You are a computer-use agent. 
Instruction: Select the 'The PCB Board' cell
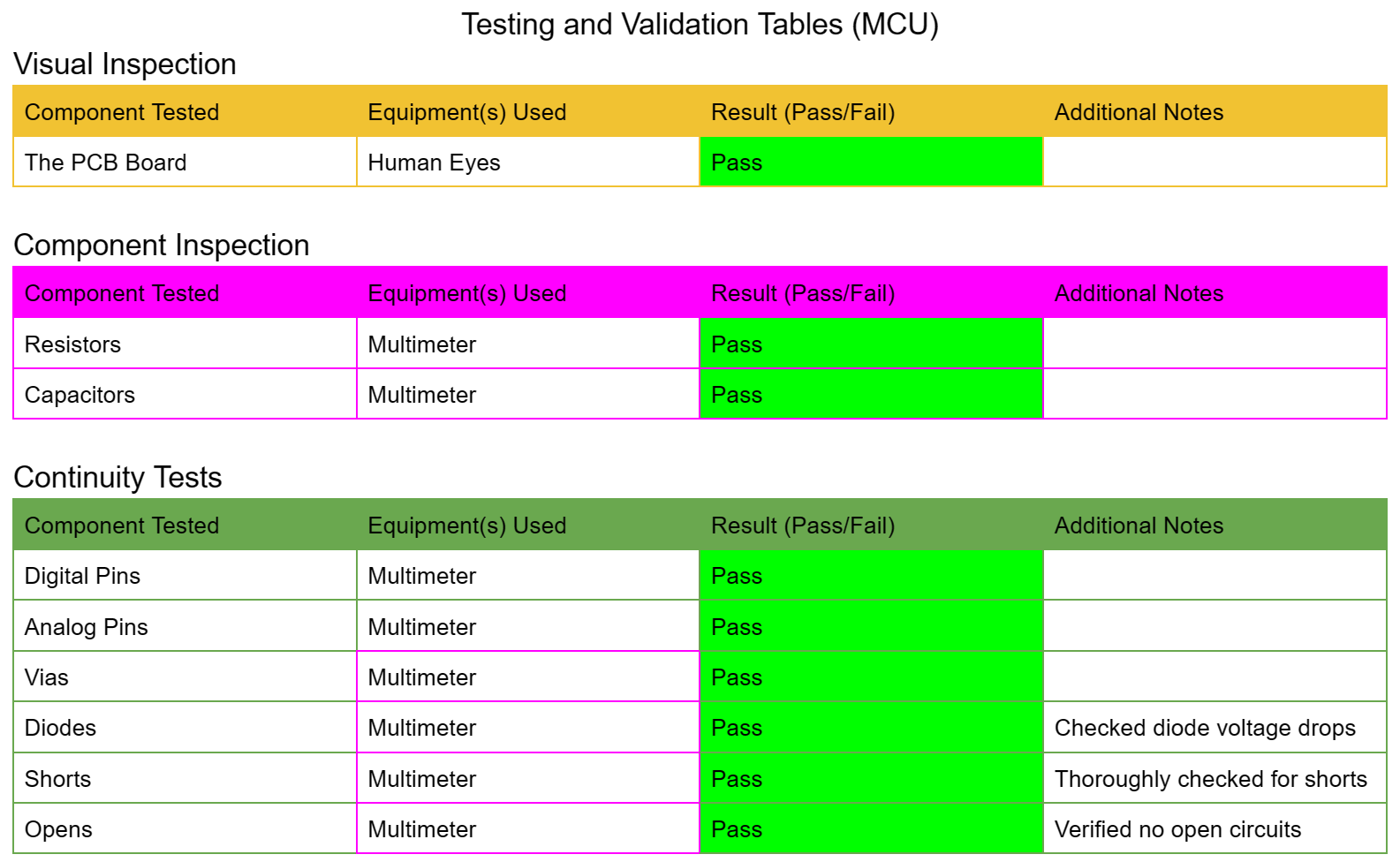click(x=106, y=163)
